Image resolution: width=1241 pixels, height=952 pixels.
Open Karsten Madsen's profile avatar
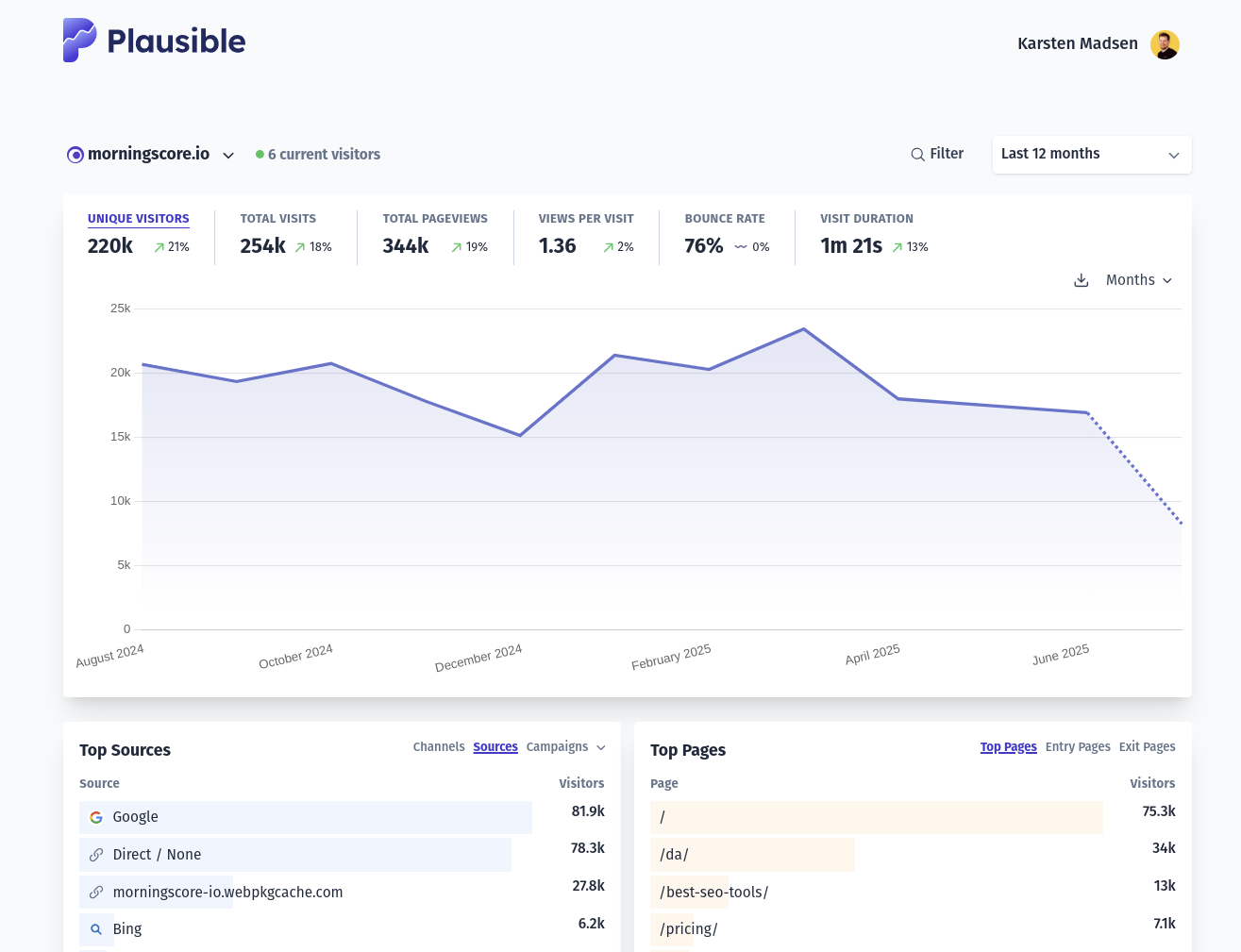pyautogui.click(x=1165, y=44)
